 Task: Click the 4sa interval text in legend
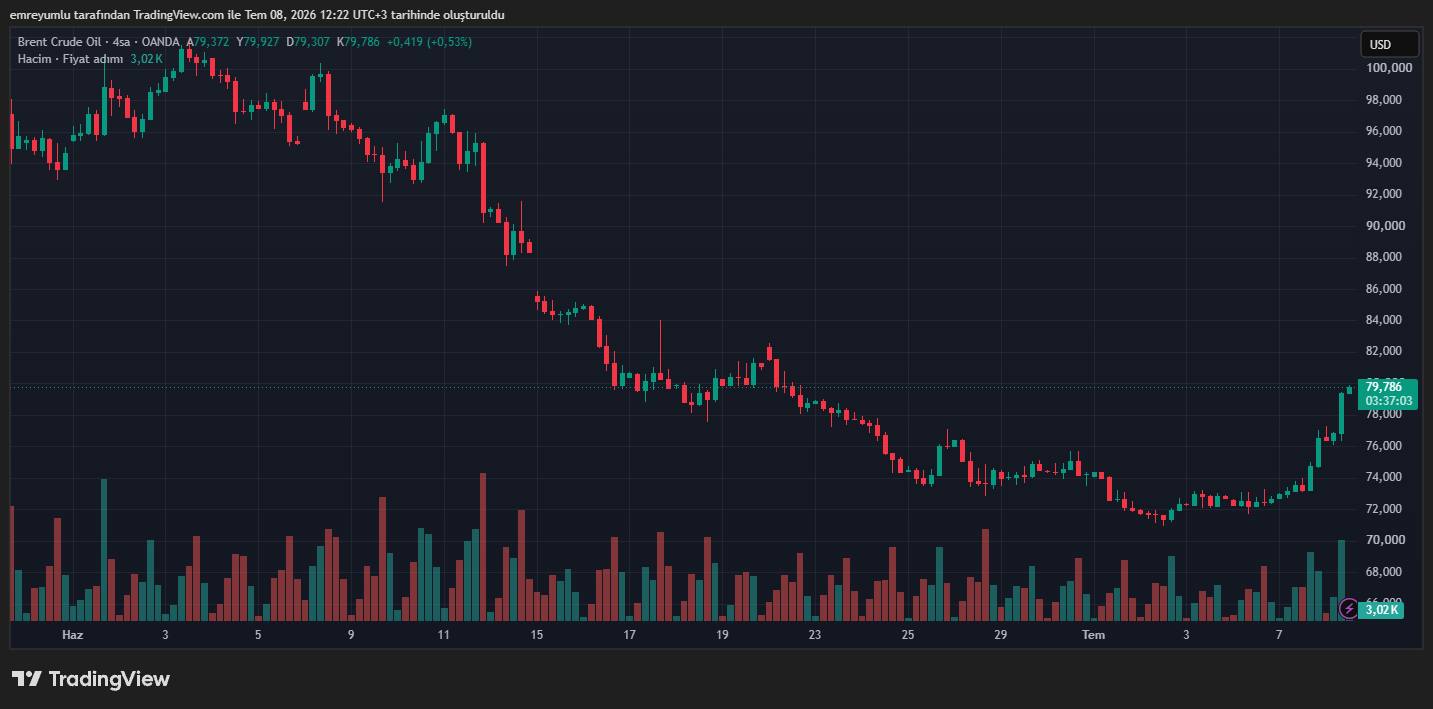tap(122, 42)
